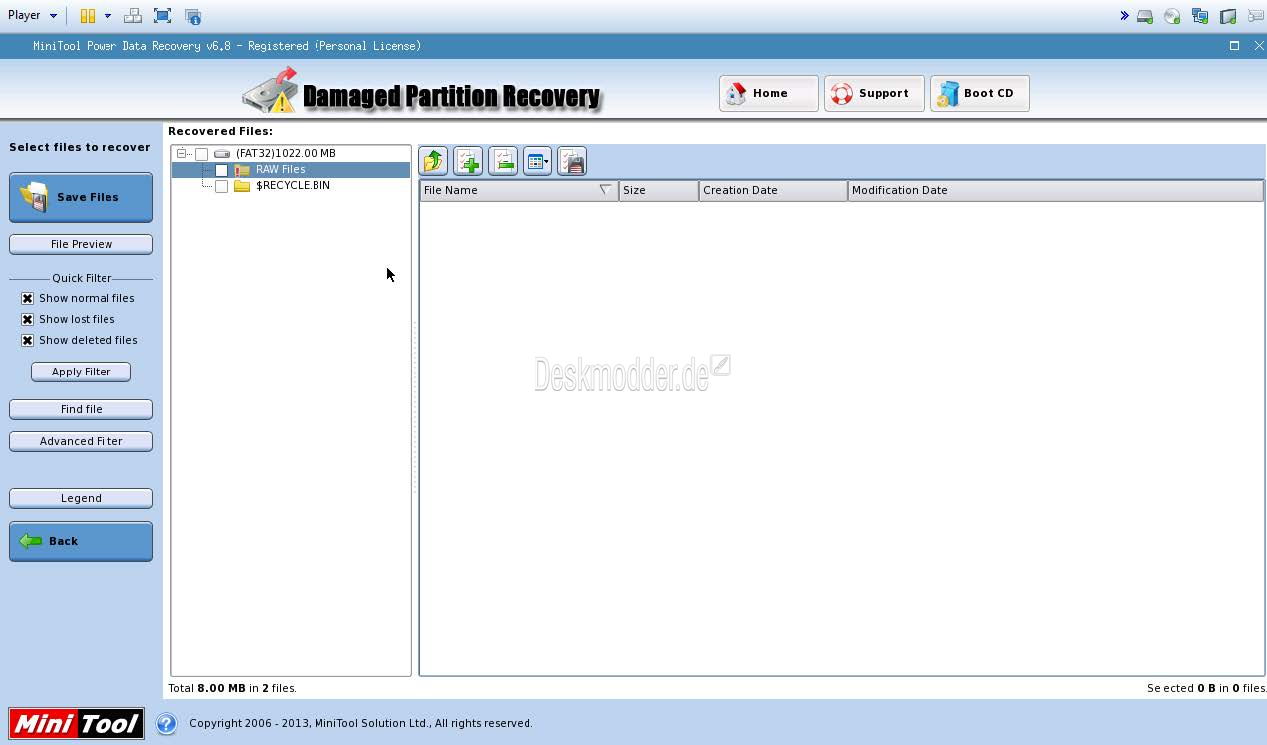The image size is (1267, 745).
Task: Enter full screen mode in Player toolbar
Action: 163,16
